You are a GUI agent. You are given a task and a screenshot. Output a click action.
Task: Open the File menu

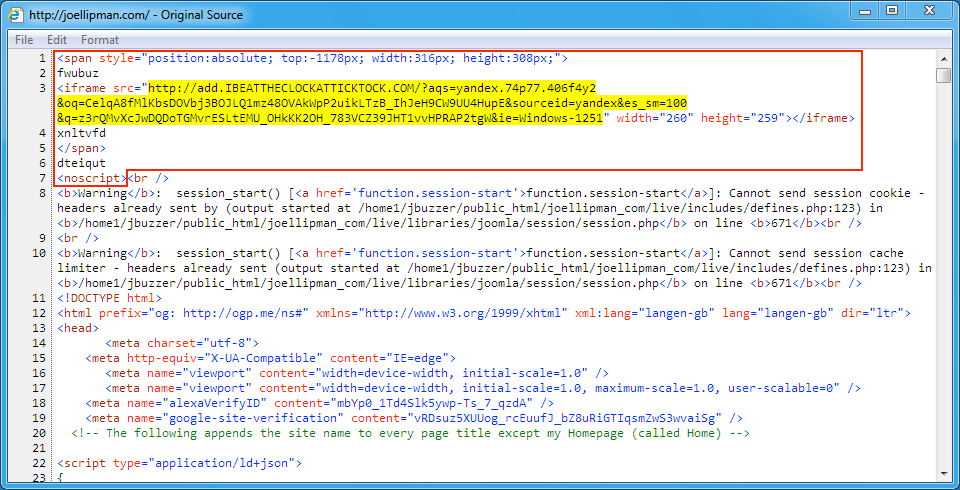(24, 40)
